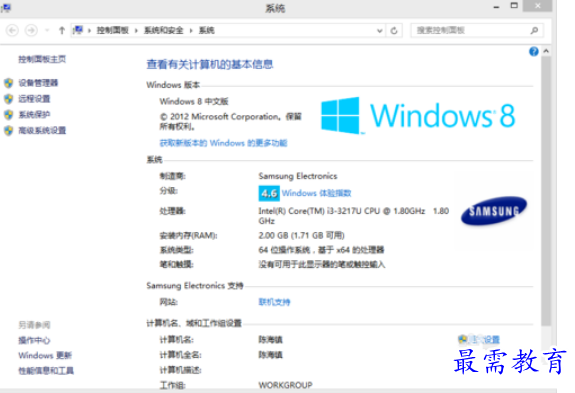Select the Windows 8 中文版 edition text
575x393 pixels.
click(x=194, y=102)
